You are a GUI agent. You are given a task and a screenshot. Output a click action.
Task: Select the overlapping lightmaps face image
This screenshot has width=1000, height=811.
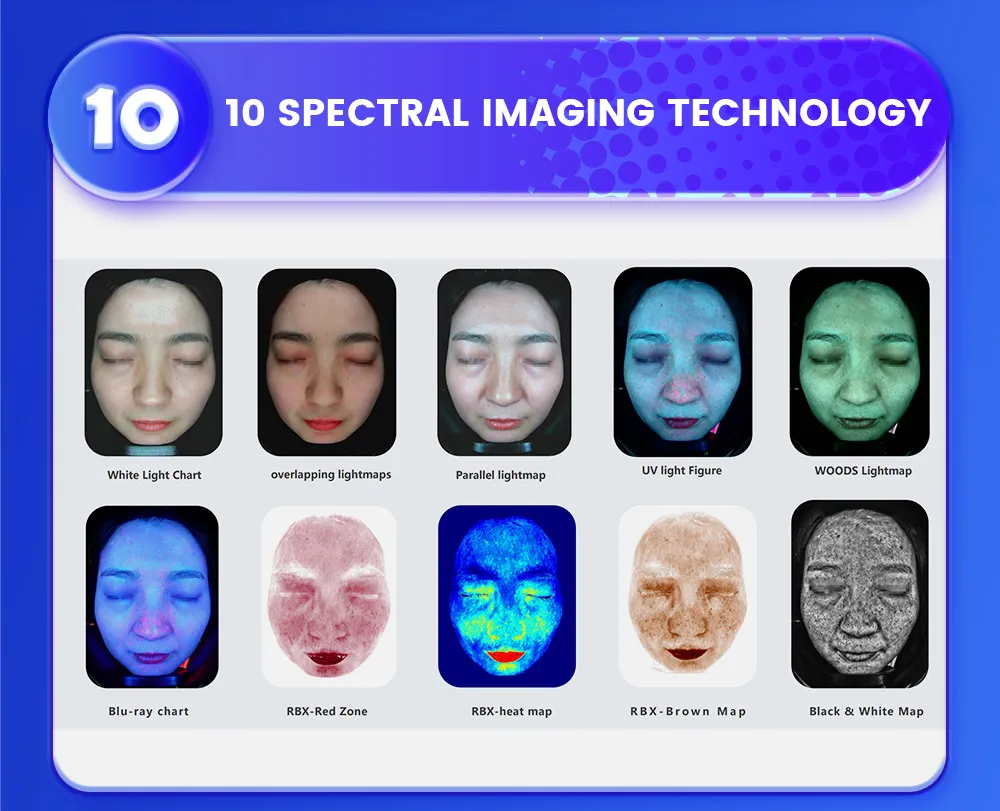point(326,362)
